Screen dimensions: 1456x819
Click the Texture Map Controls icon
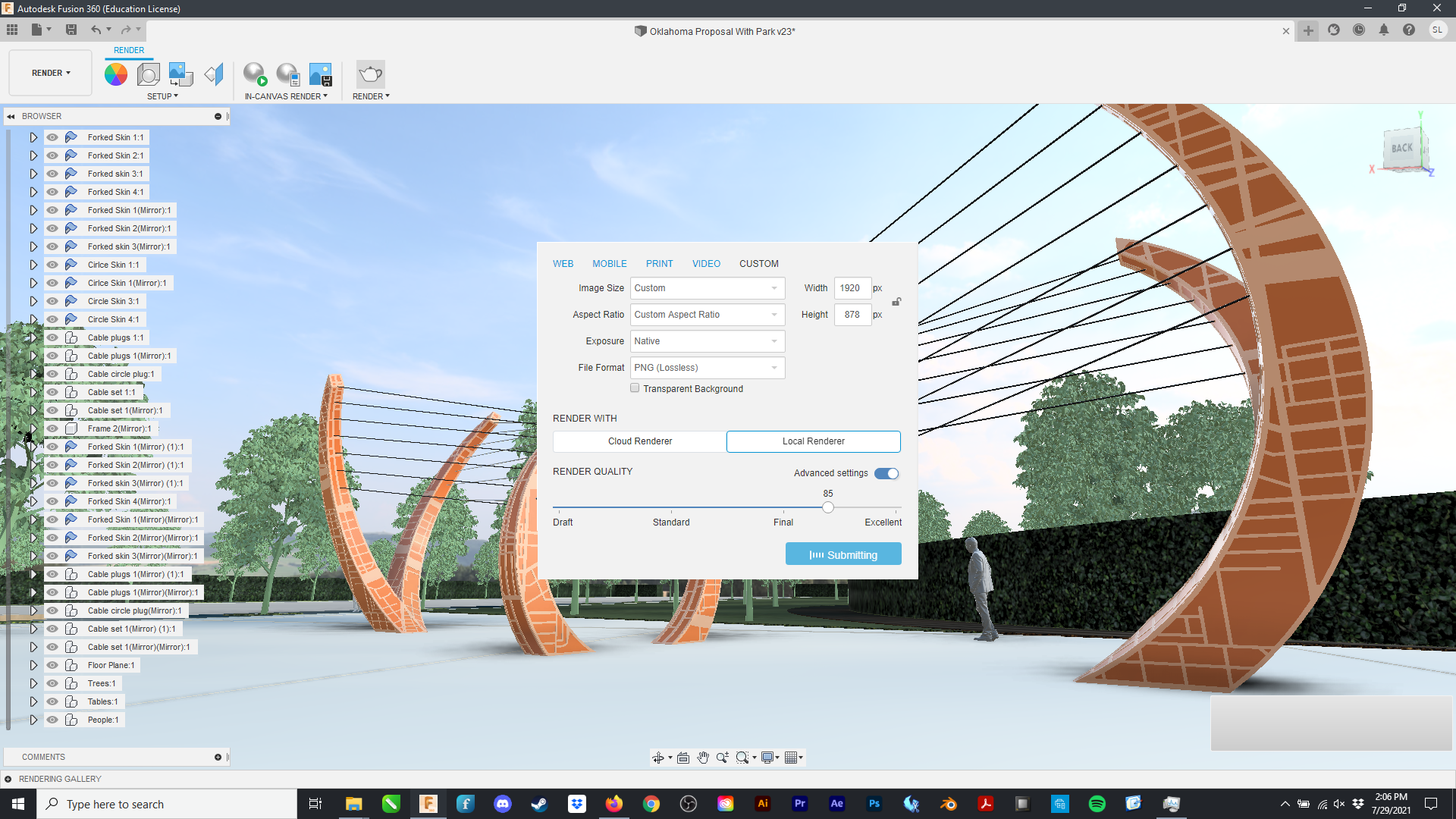click(x=214, y=74)
